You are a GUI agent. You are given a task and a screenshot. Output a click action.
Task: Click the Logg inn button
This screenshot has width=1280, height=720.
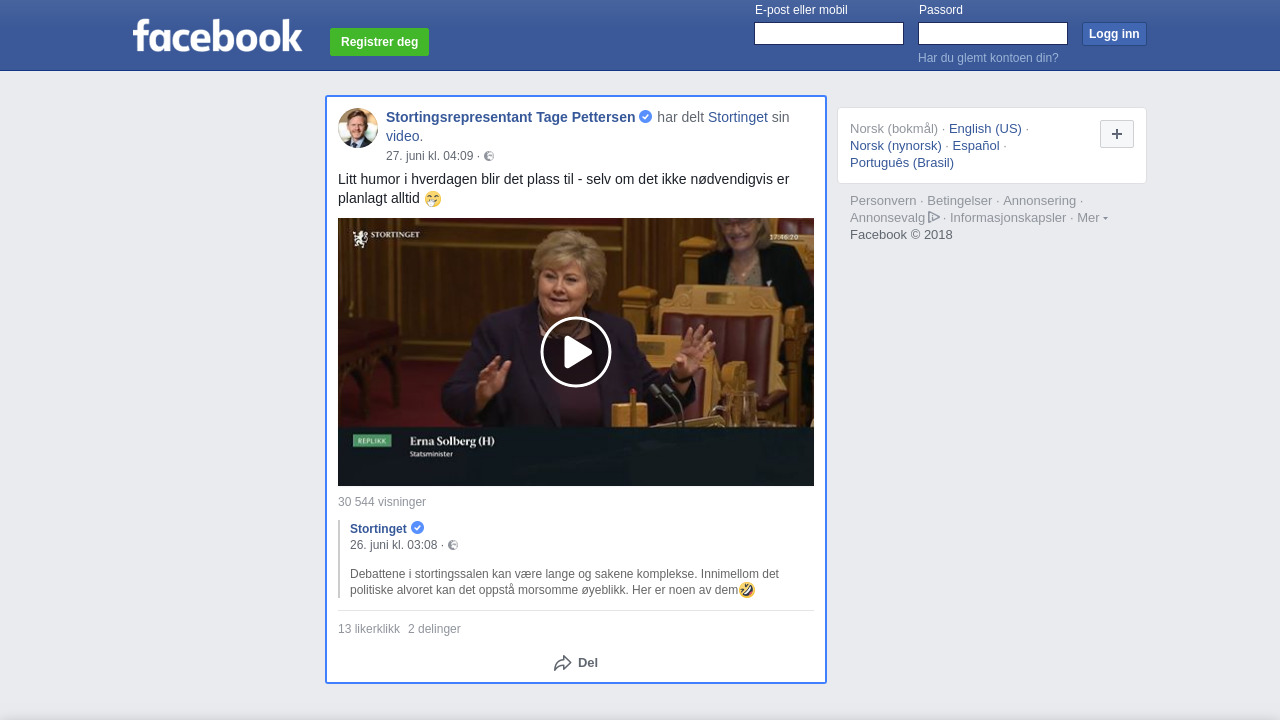tap(1114, 34)
